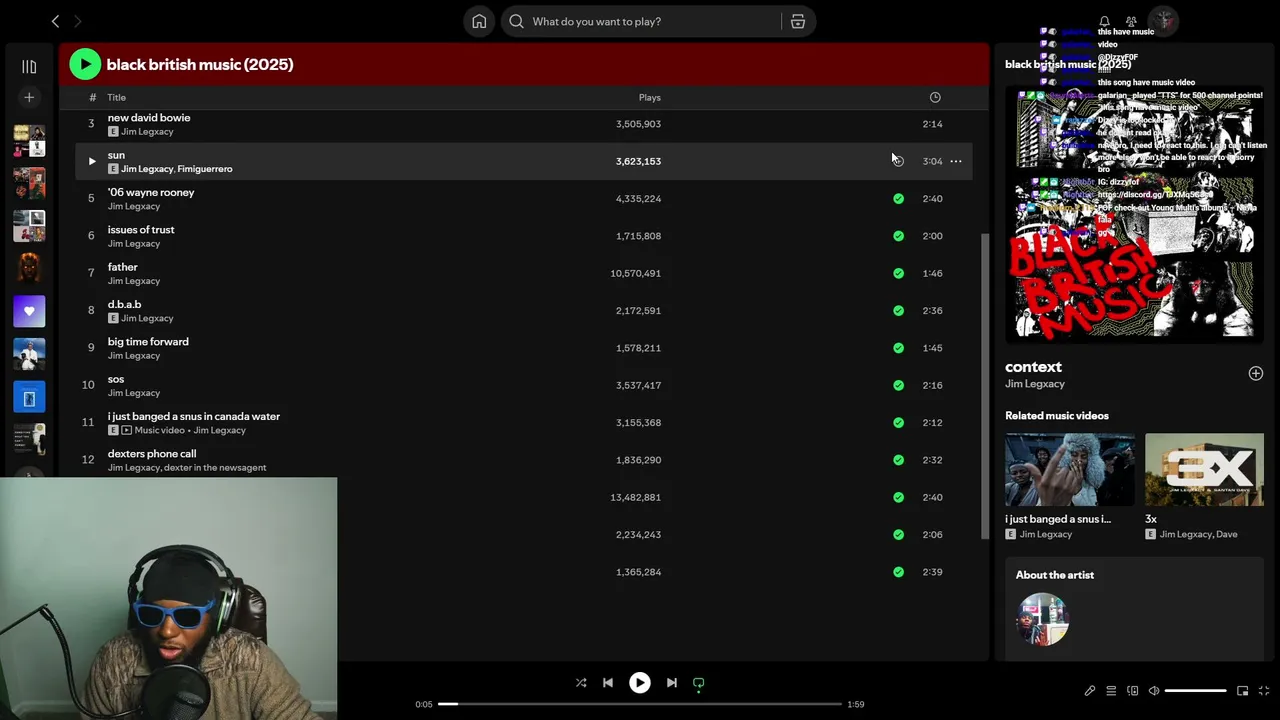The width and height of the screenshot is (1280, 720).
Task: Skip to the next track
Action: pyautogui.click(x=672, y=683)
